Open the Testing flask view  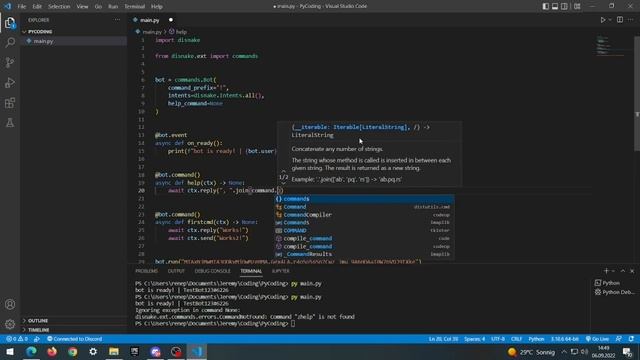tap(10, 122)
